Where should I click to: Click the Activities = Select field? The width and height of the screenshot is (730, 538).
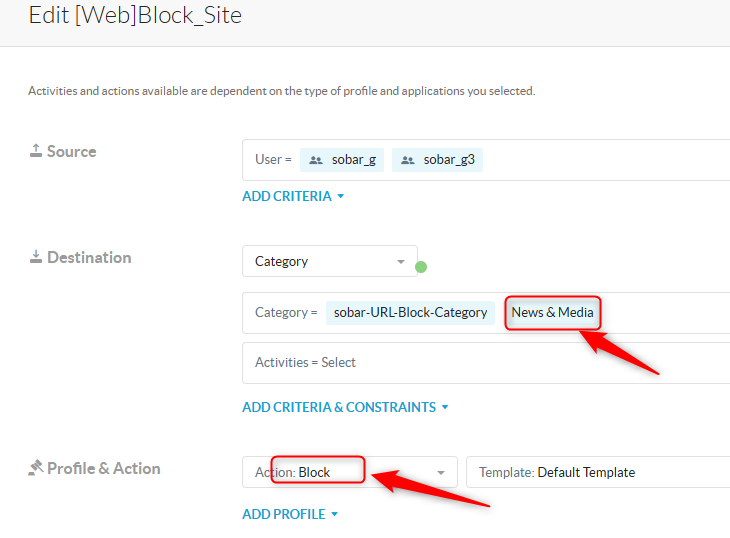click(x=486, y=363)
